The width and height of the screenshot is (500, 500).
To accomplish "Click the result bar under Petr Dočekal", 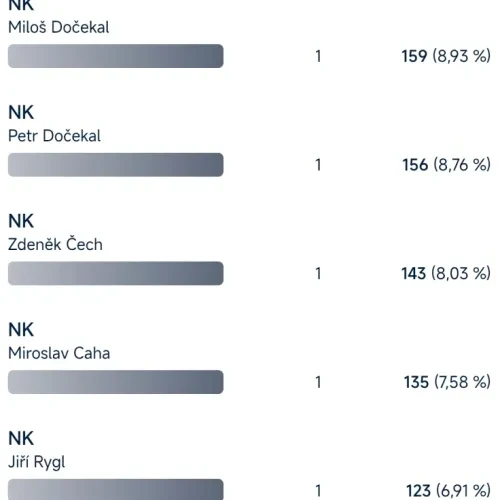I will 116,165.
